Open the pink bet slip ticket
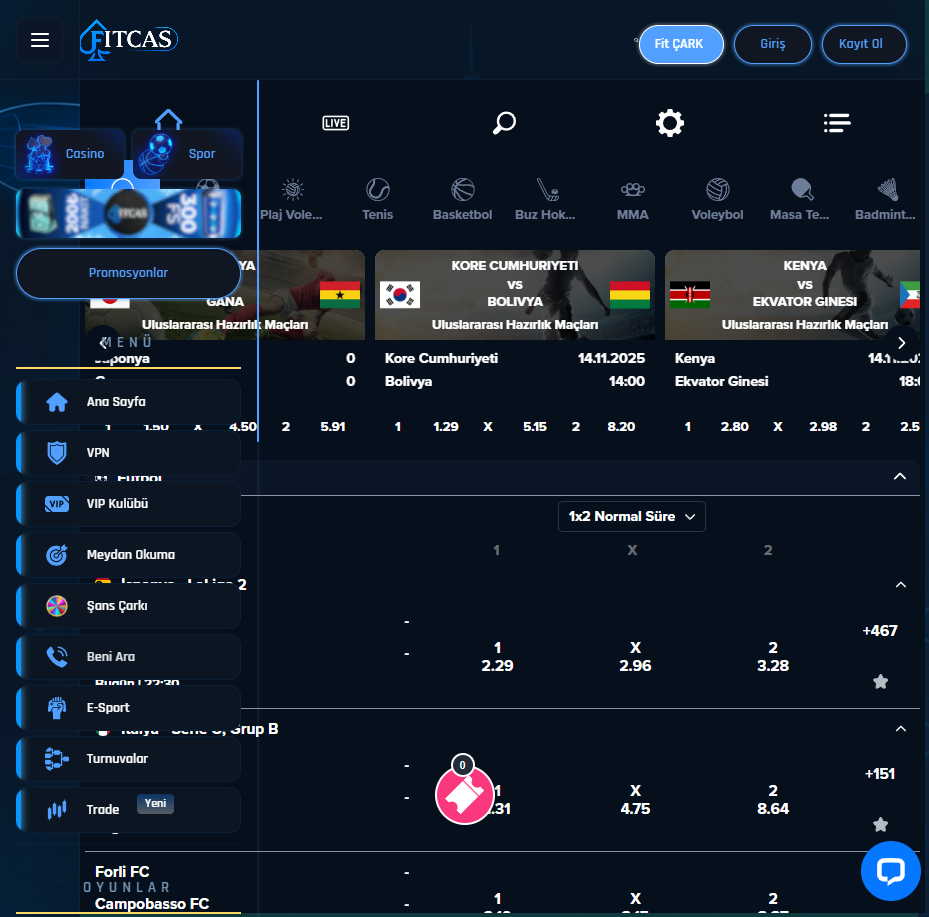Screen dimensions: 929x917 pyautogui.click(x=465, y=795)
